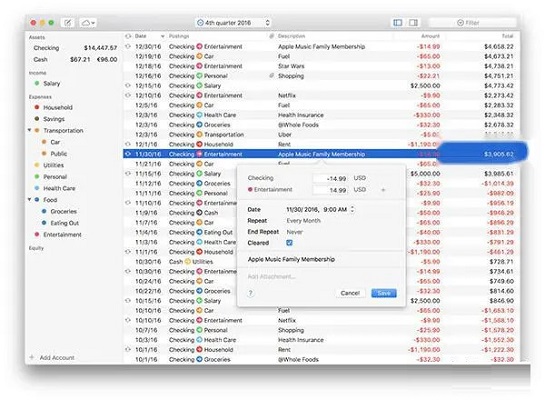Screen dimensions: 545x400
Task: Click the Add Account button
Action: pyautogui.click(x=57, y=358)
